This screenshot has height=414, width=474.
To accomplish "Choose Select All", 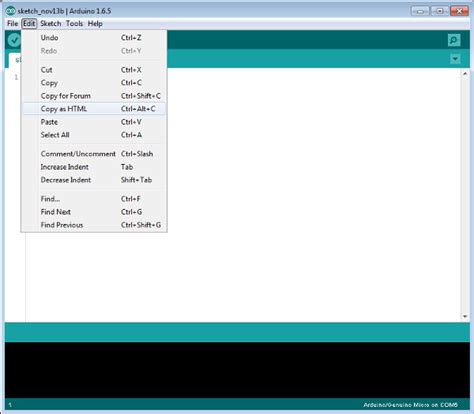I will pos(94,135).
